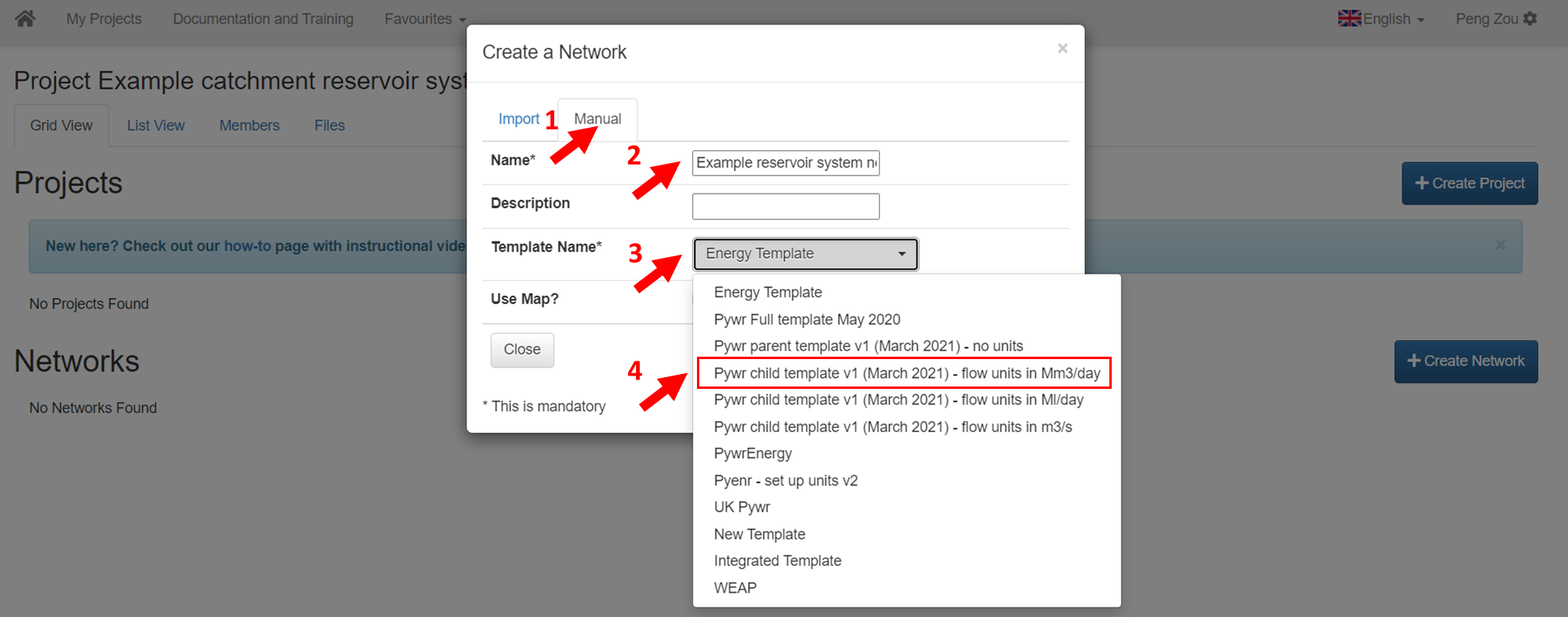Switch to the Import tab
Viewport: 1568px width, 617px height.
(x=518, y=119)
